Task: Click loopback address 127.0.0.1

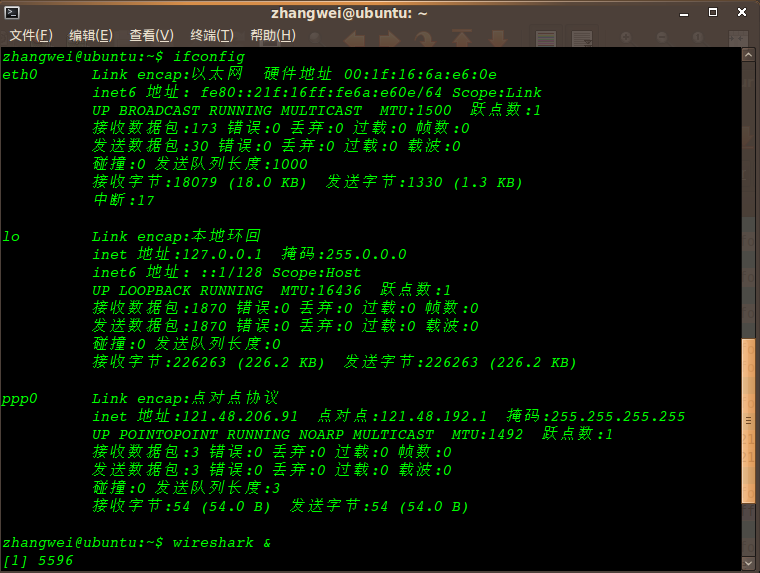Action: 222,255
